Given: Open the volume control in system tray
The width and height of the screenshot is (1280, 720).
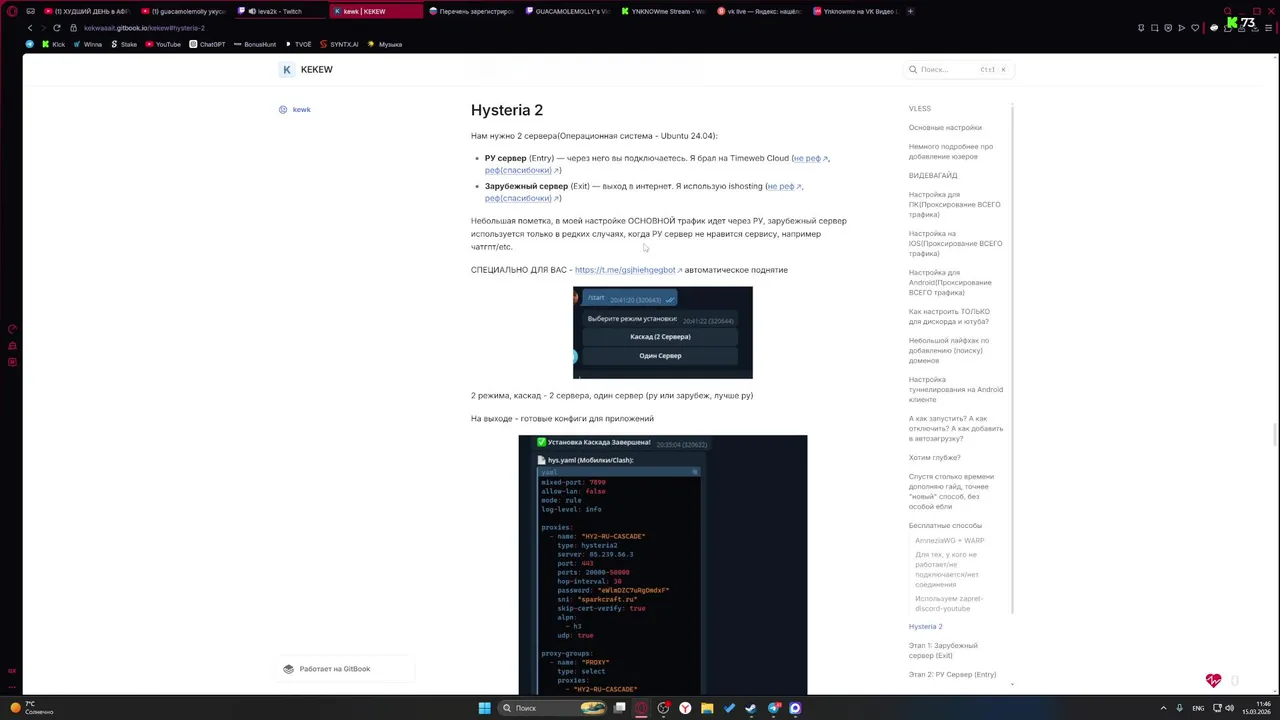Looking at the screenshot, I should (x=1229, y=708).
